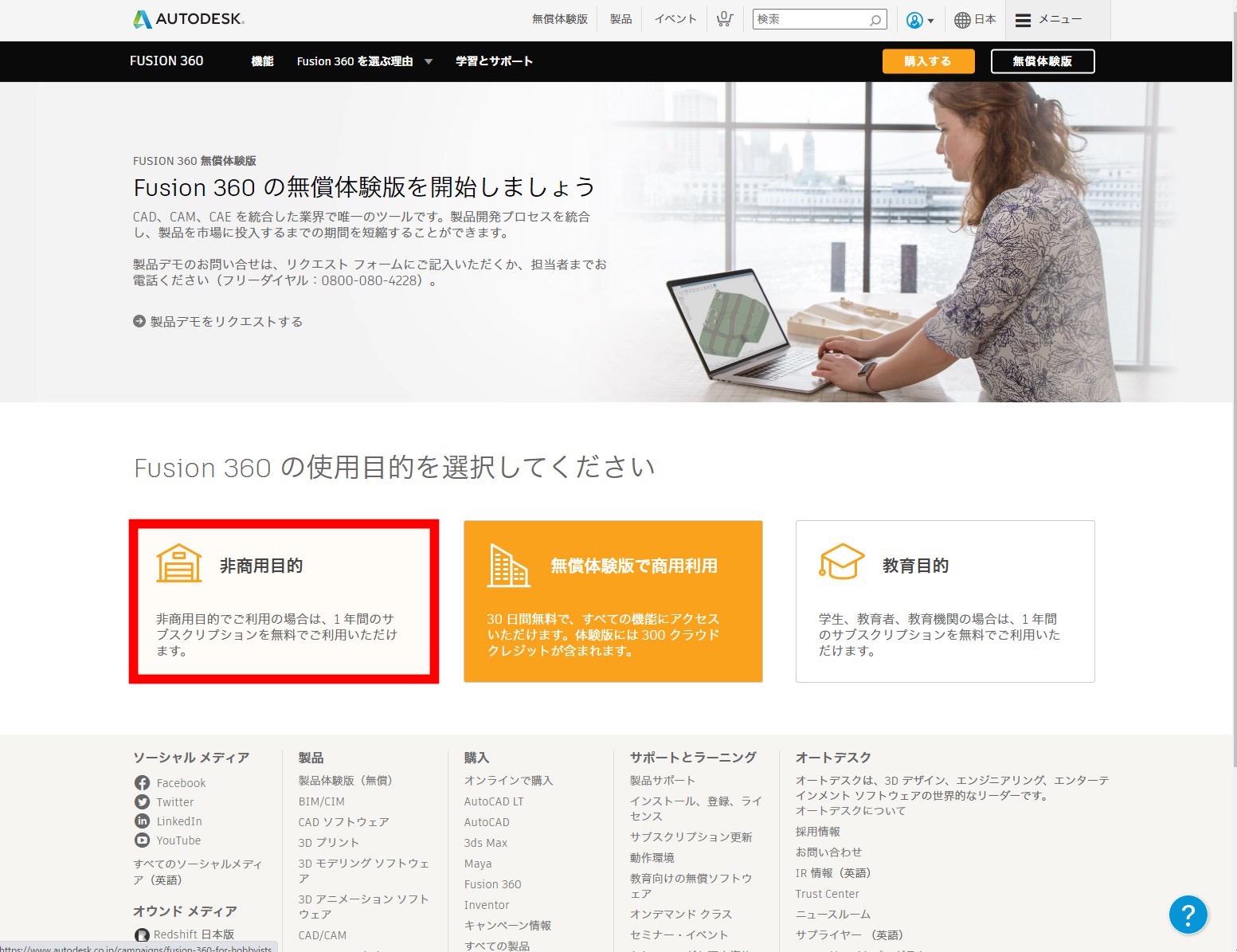
Task: Open 3D モデリング ソフトウェア link
Action: point(364,871)
